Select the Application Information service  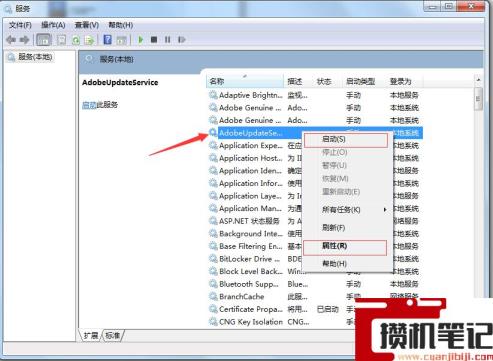click(255, 183)
